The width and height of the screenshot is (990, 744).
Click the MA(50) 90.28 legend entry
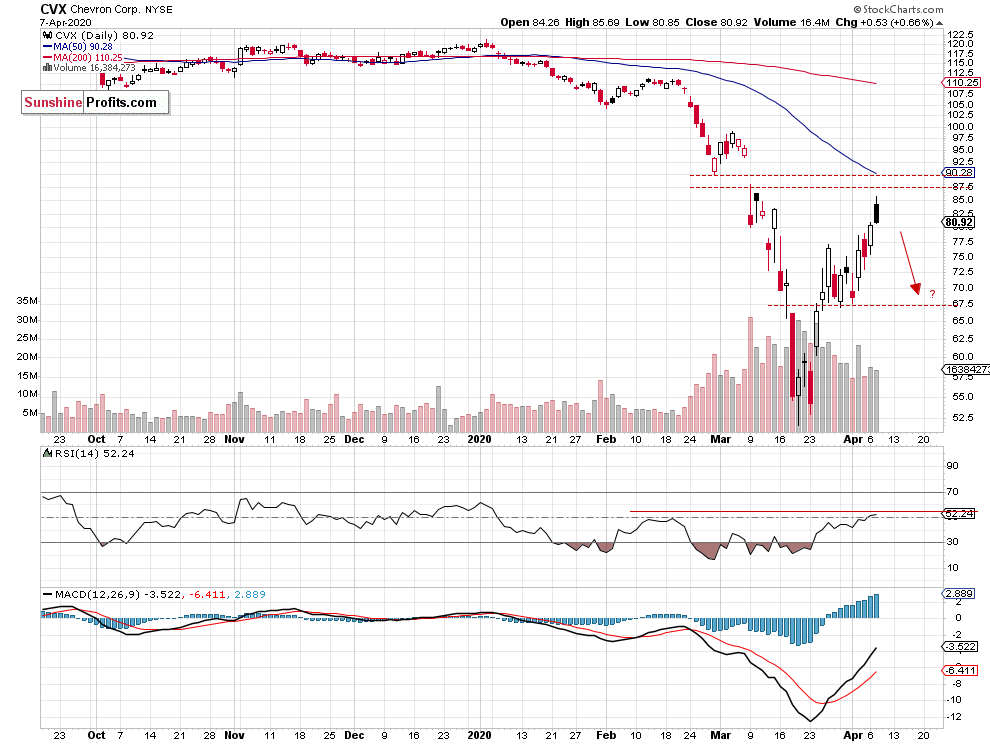(x=78, y=47)
